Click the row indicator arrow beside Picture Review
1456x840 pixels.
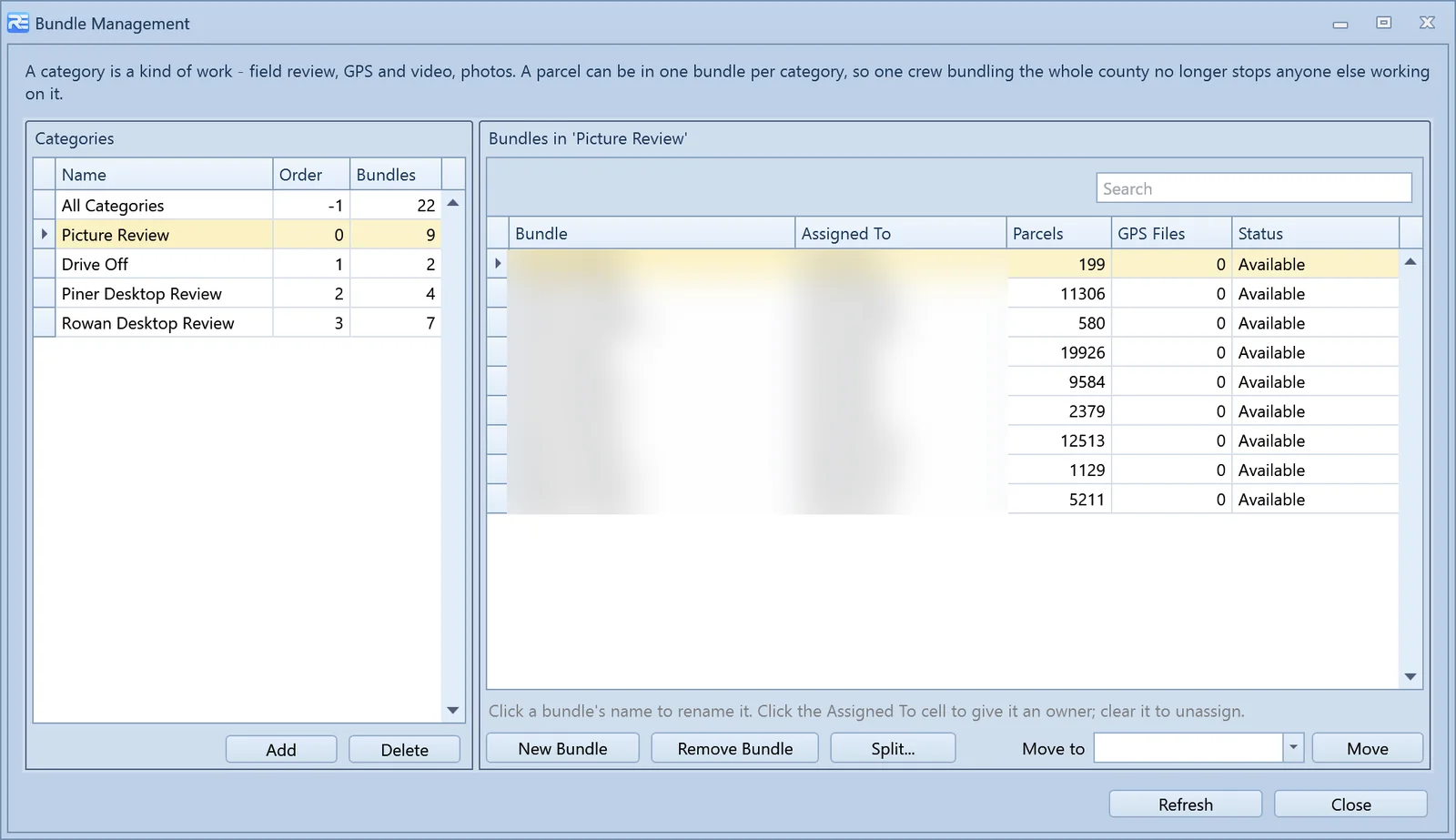[45, 235]
